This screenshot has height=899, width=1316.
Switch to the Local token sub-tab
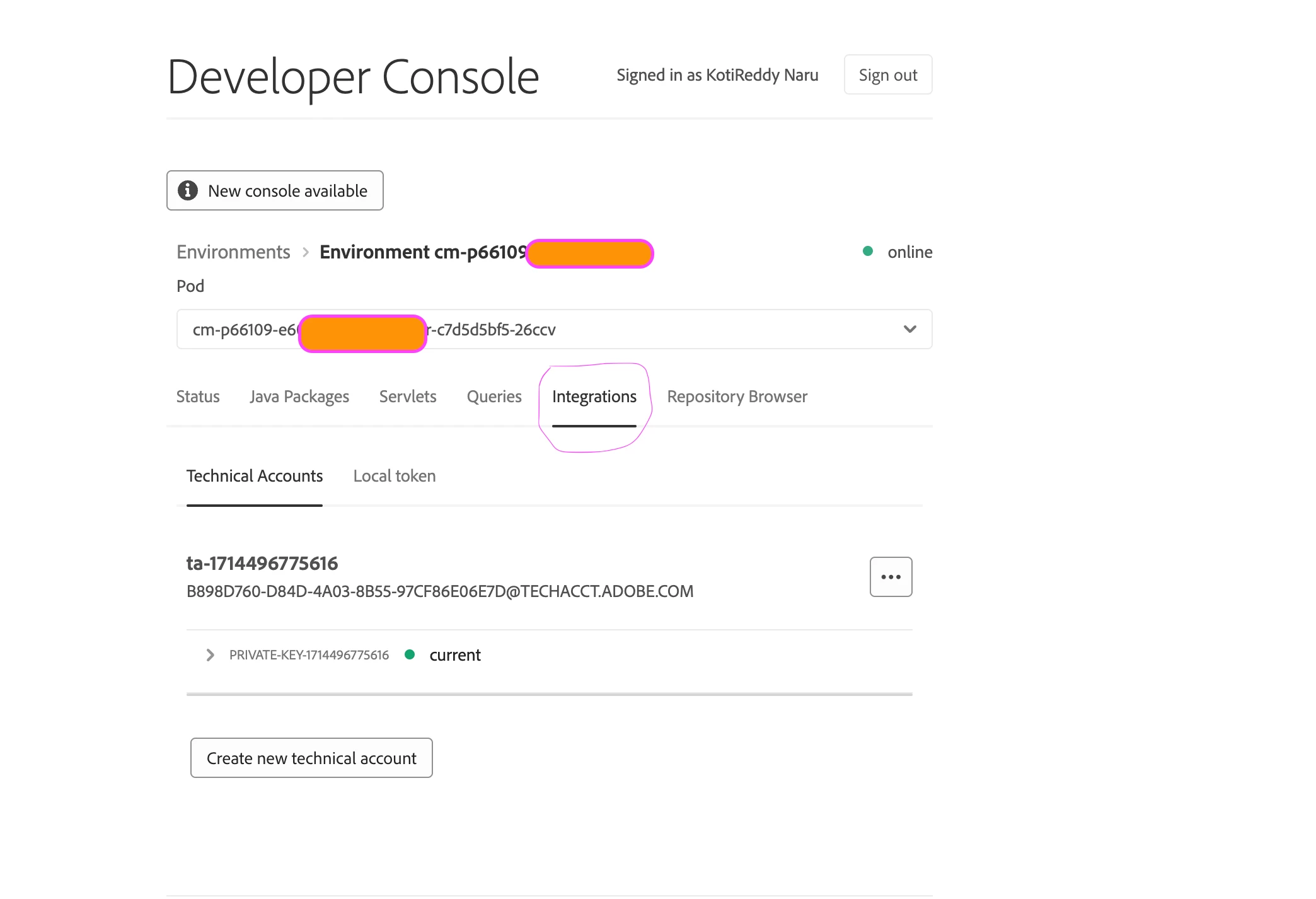(x=395, y=476)
